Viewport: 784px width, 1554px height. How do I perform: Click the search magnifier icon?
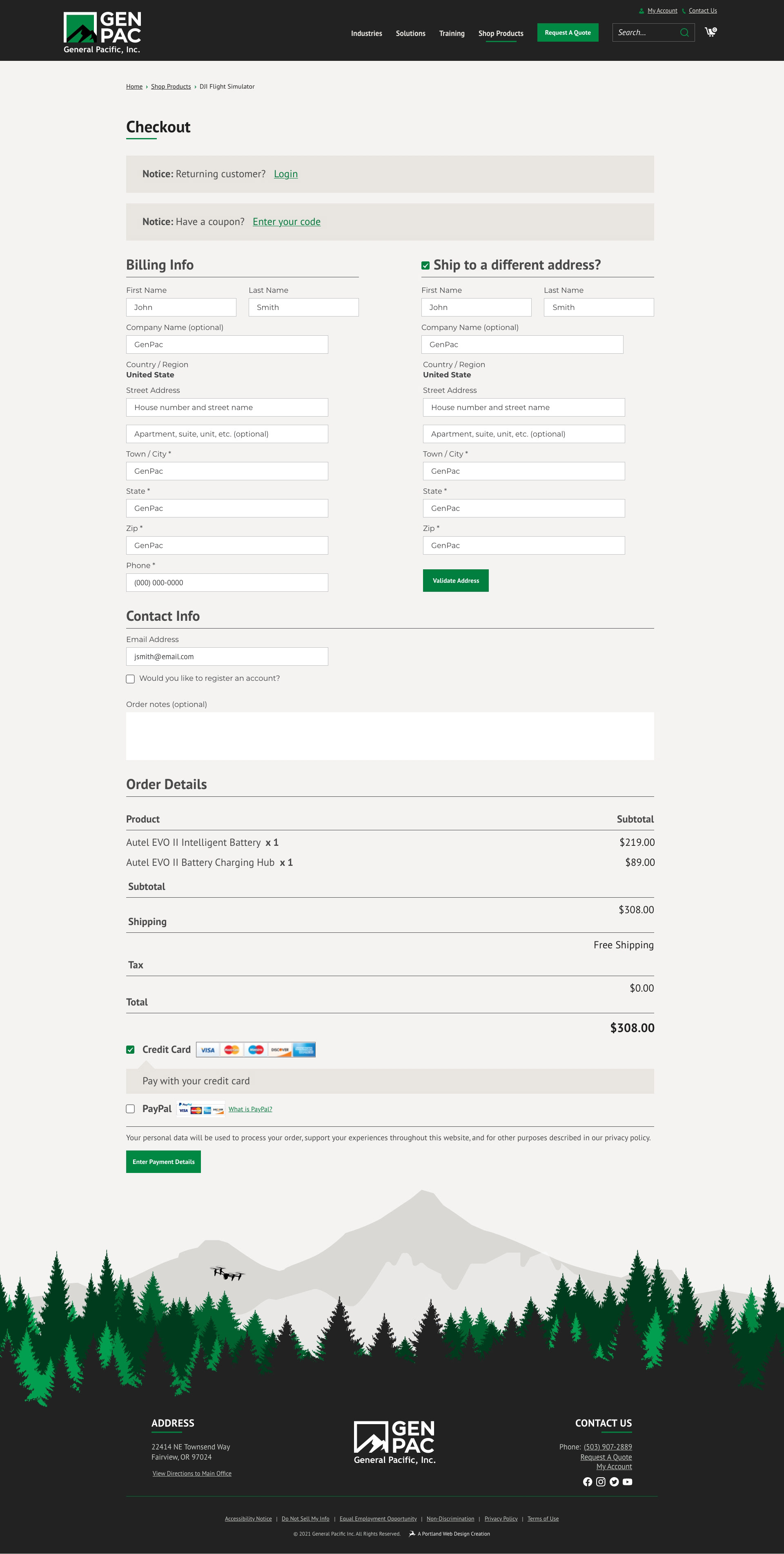tap(684, 33)
